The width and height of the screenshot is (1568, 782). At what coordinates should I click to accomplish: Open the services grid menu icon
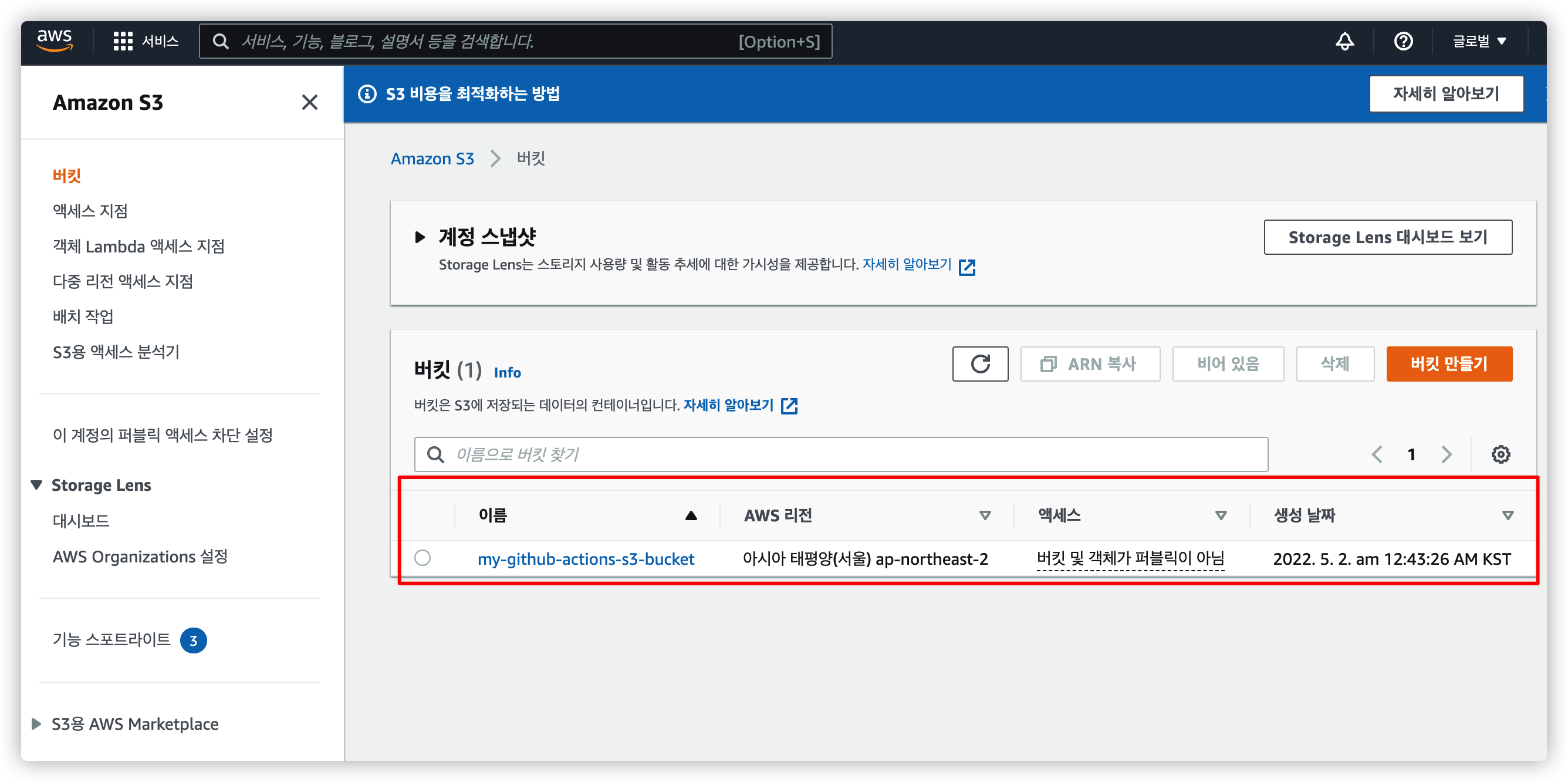123,41
